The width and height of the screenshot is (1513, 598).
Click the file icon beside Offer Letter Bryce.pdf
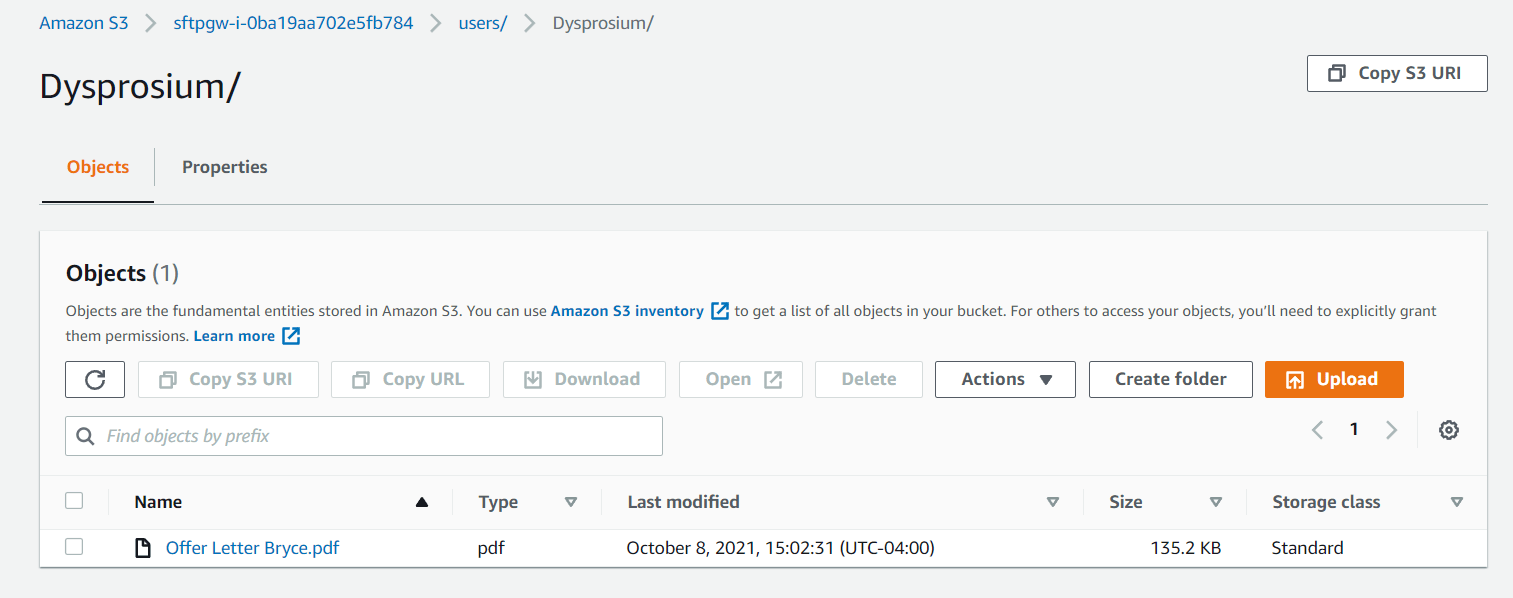click(143, 547)
